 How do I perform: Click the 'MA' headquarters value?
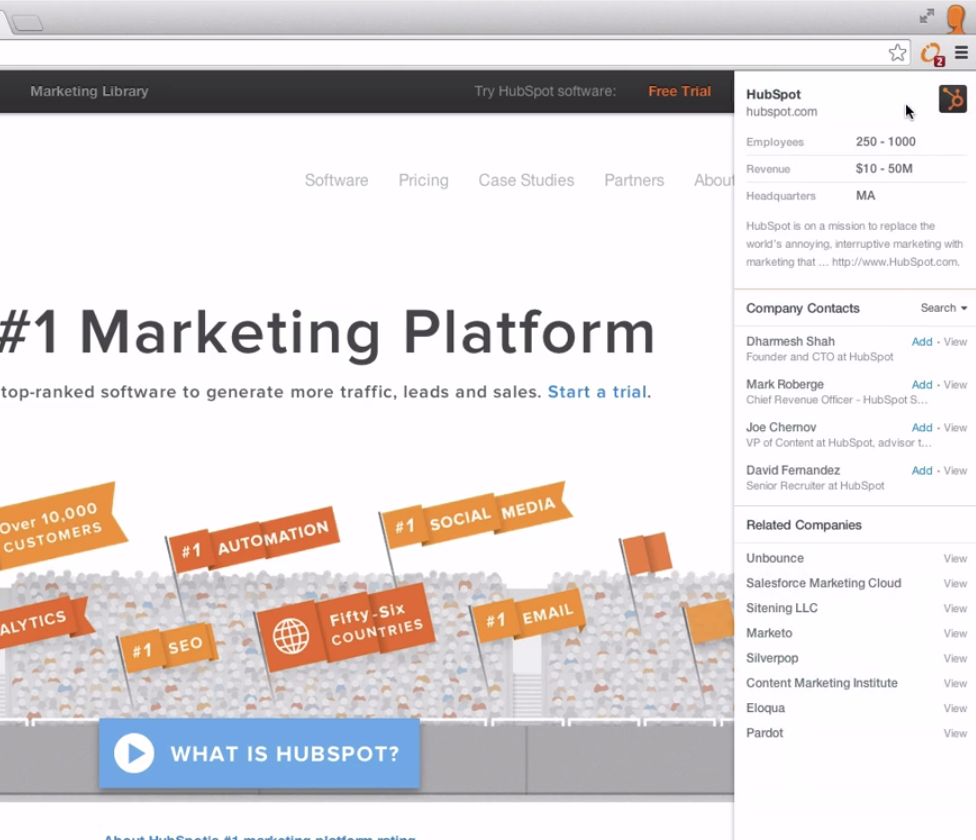pos(865,196)
